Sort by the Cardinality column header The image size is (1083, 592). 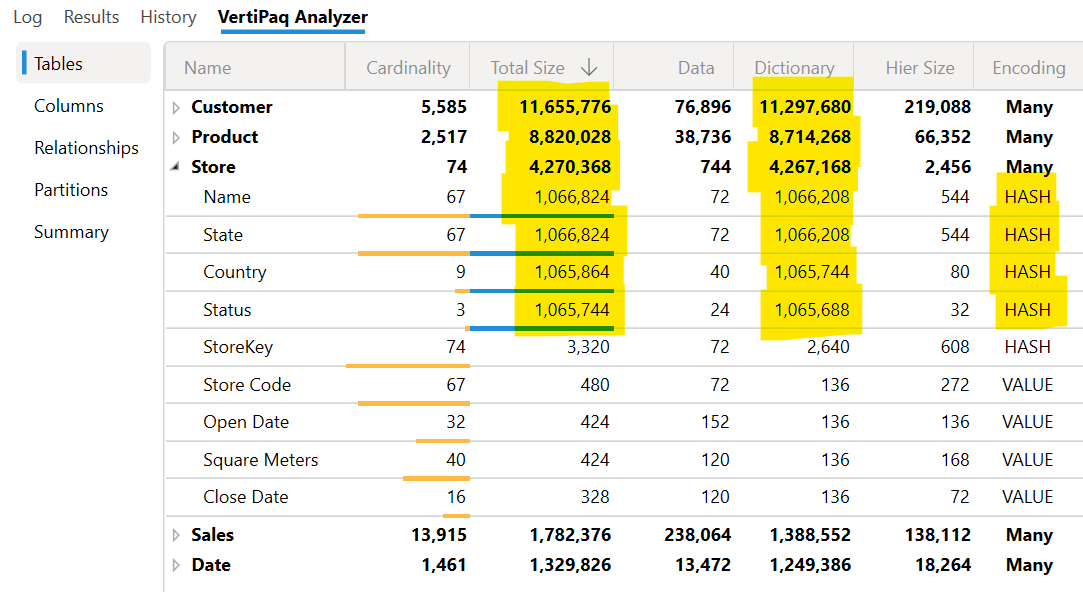click(x=408, y=67)
